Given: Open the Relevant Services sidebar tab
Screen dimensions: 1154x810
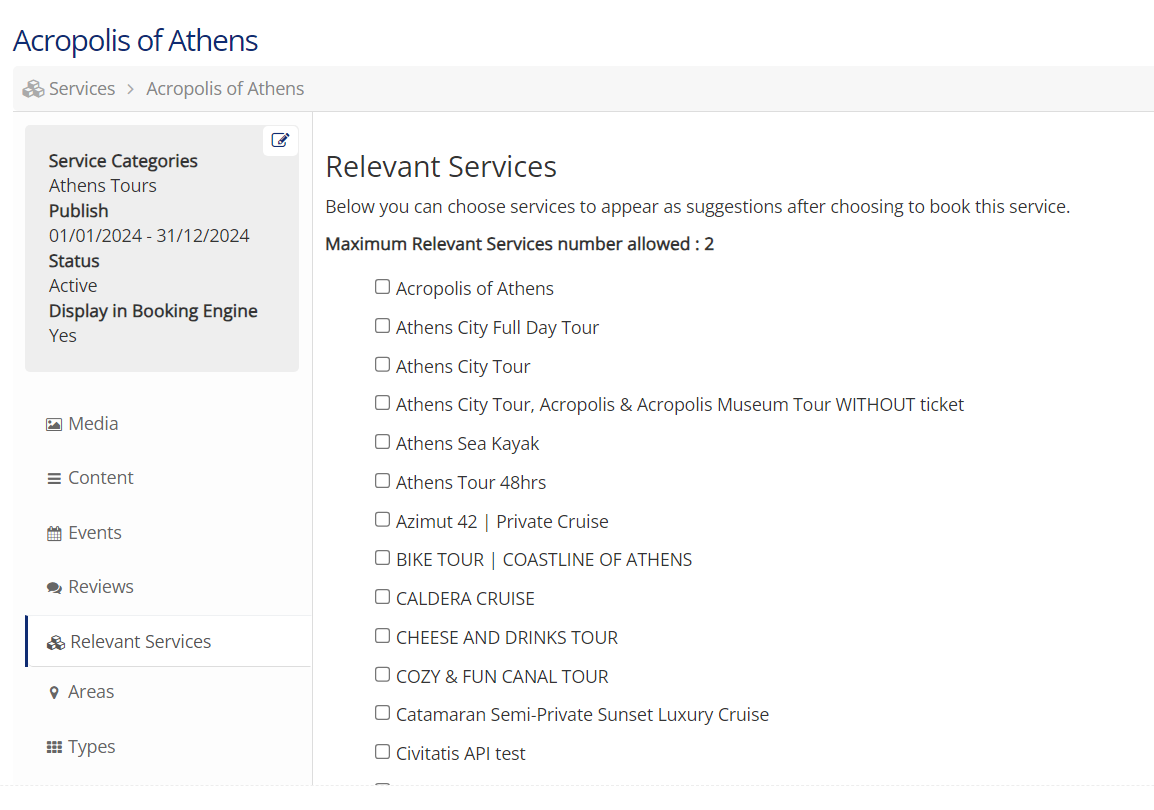Looking at the screenshot, I should 140,642.
